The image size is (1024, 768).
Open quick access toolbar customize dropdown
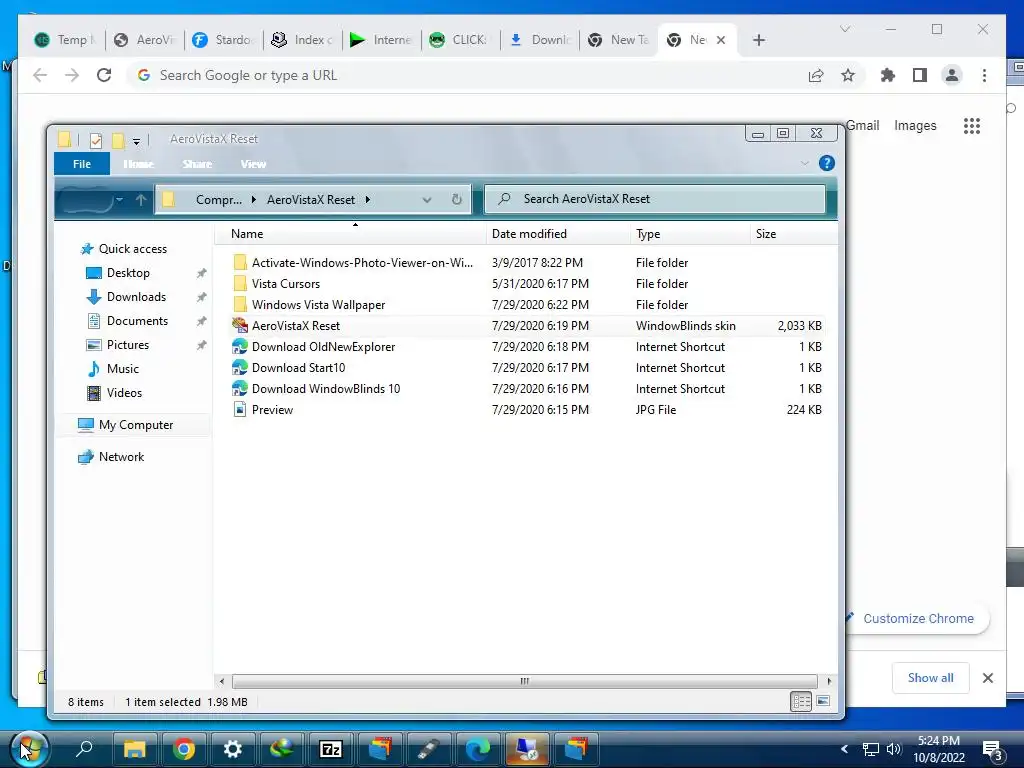point(136,140)
